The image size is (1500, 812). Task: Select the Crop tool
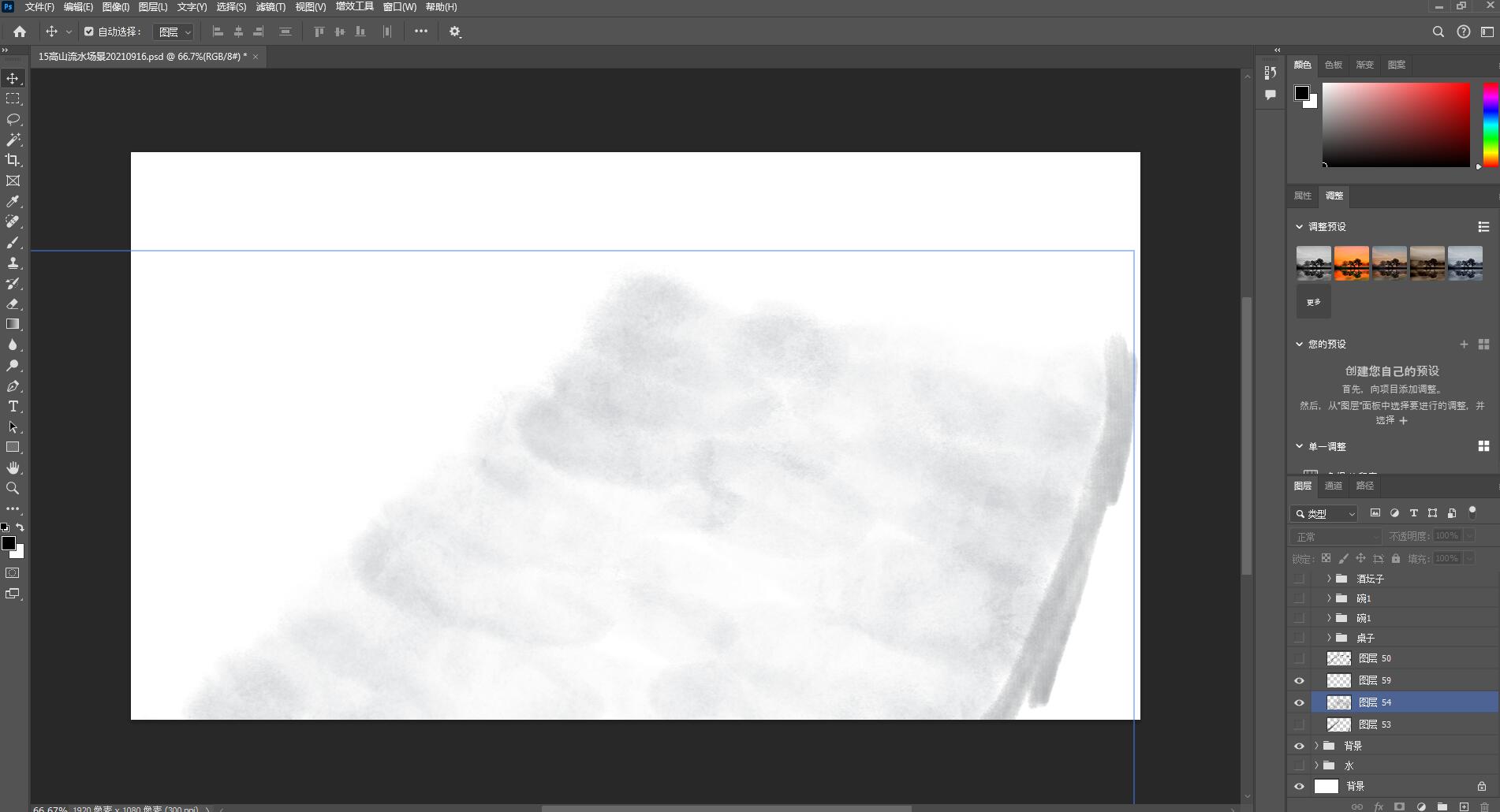[x=13, y=160]
